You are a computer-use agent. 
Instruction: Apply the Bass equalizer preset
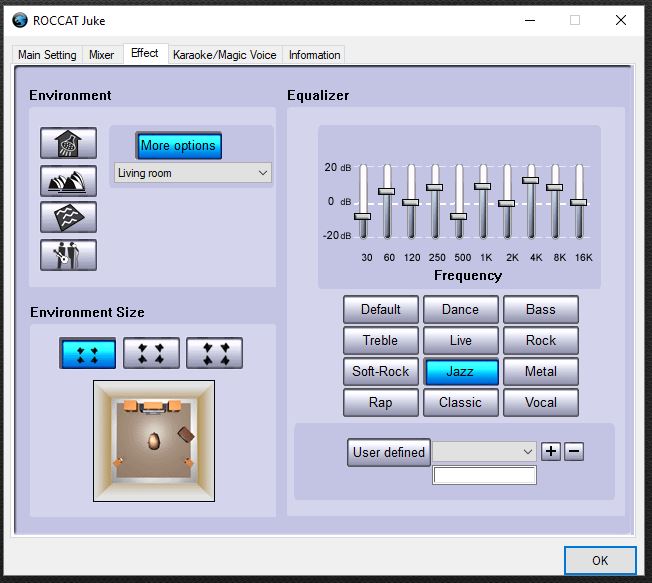[x=541, y=309]
